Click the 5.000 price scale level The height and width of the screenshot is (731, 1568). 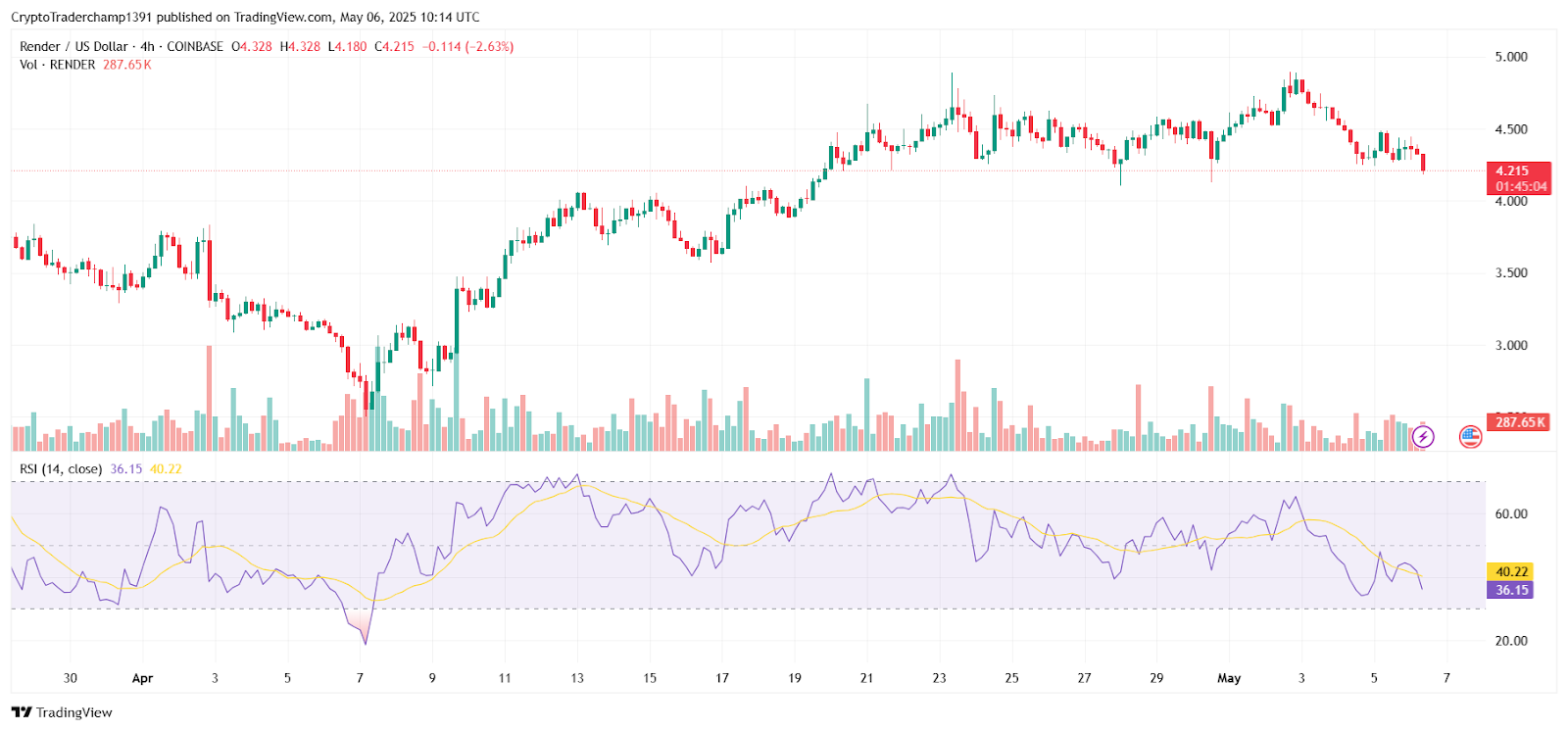[x=1510, y=57]
